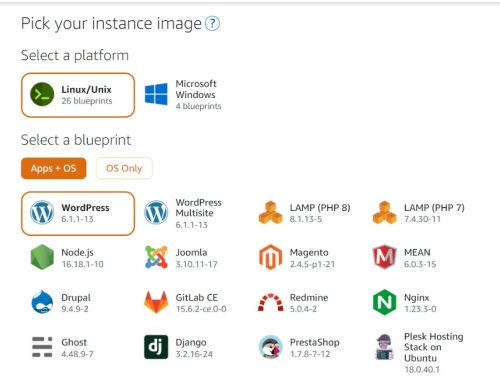Screen dimensions: 500x383
Task: Click the Nginx blueprint label
Action: coord(417,298)
